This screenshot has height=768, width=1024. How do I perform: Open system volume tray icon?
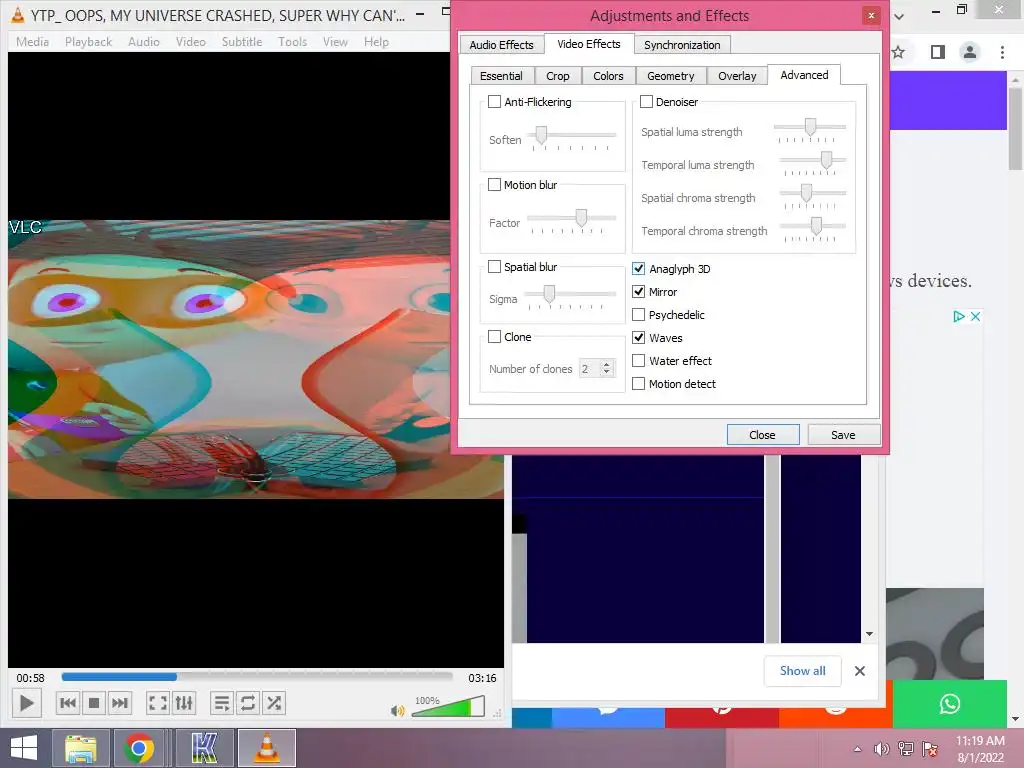[882, 749]
